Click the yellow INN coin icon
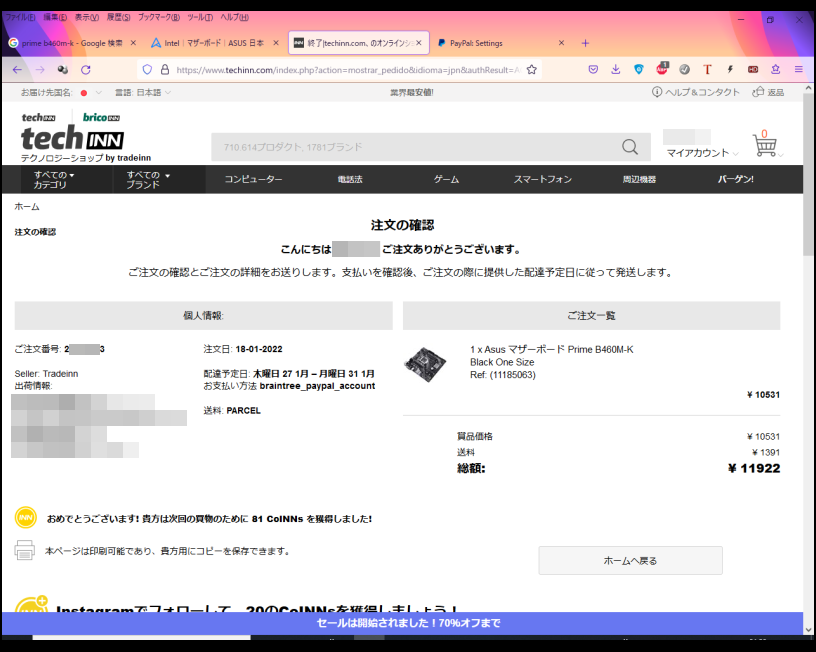The image size is (816, 652). (x=26, y=518)
